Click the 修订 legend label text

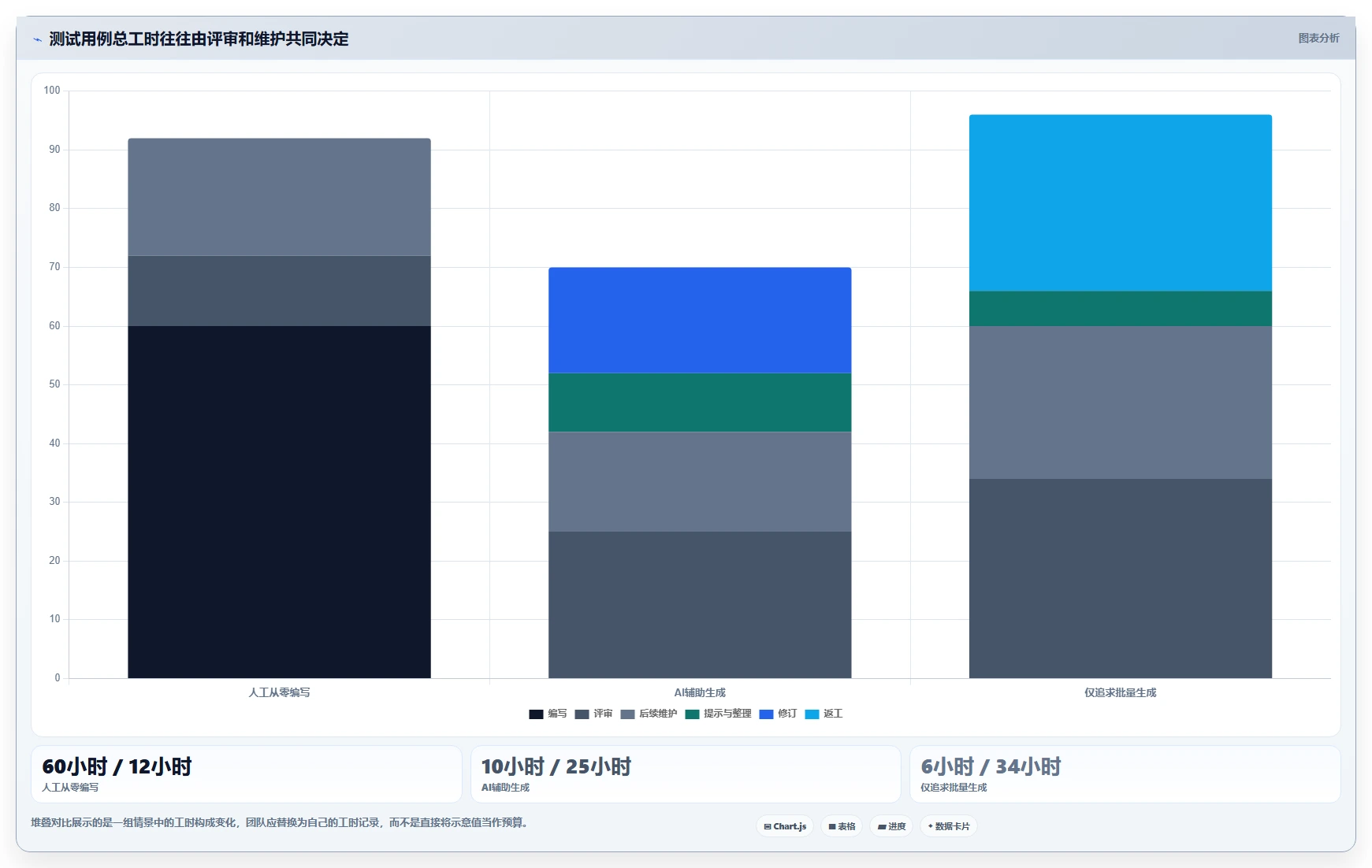(x=787, y=714)
